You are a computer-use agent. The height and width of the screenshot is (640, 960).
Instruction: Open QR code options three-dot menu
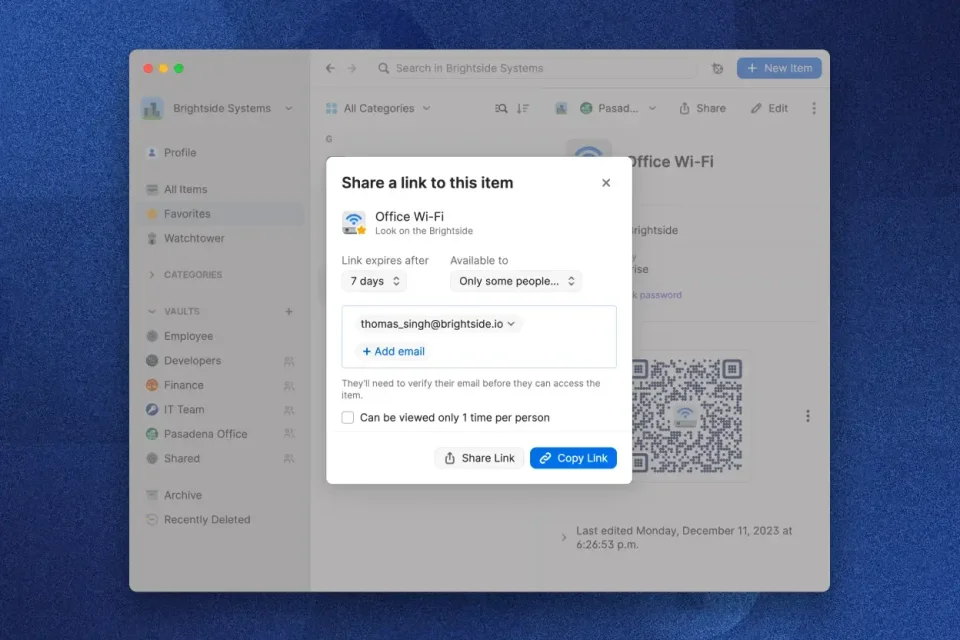[x=808, y=416]
